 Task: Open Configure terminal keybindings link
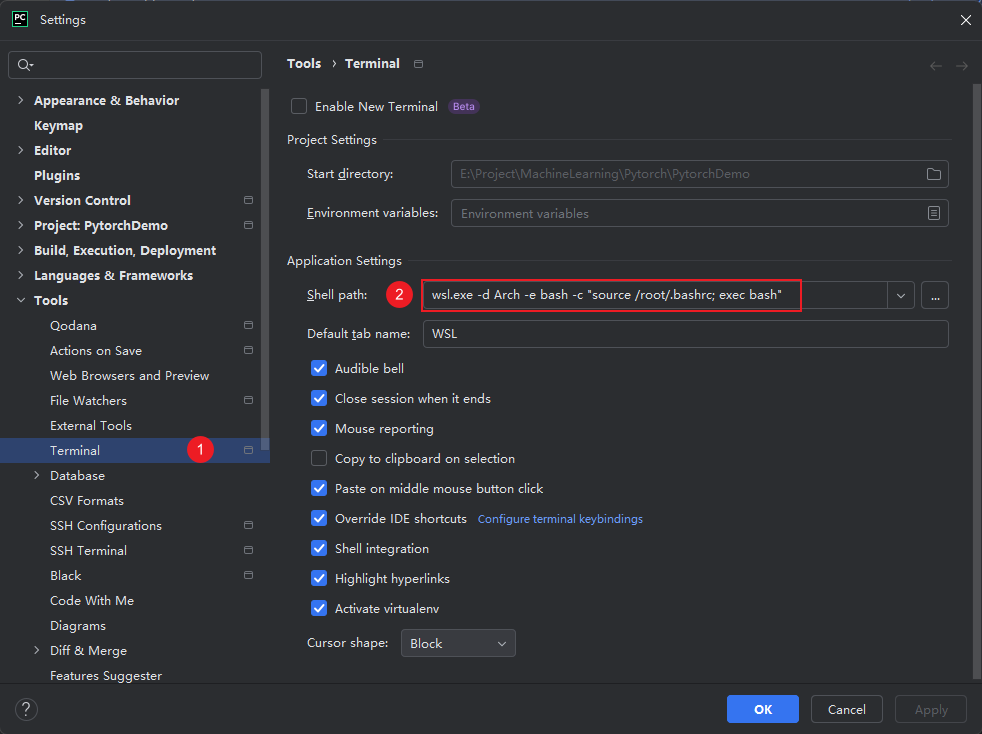tap(561, 519)
